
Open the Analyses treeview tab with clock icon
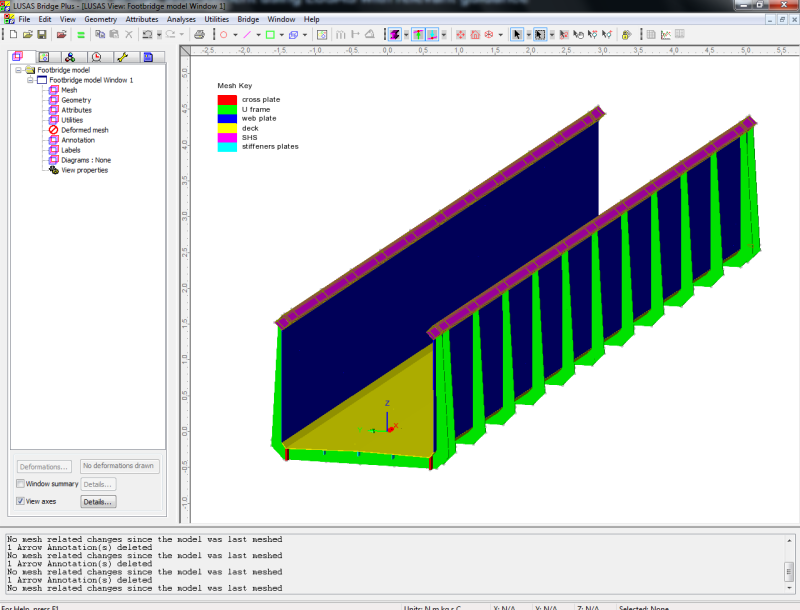pyautogui.click(x=96, y=57)
